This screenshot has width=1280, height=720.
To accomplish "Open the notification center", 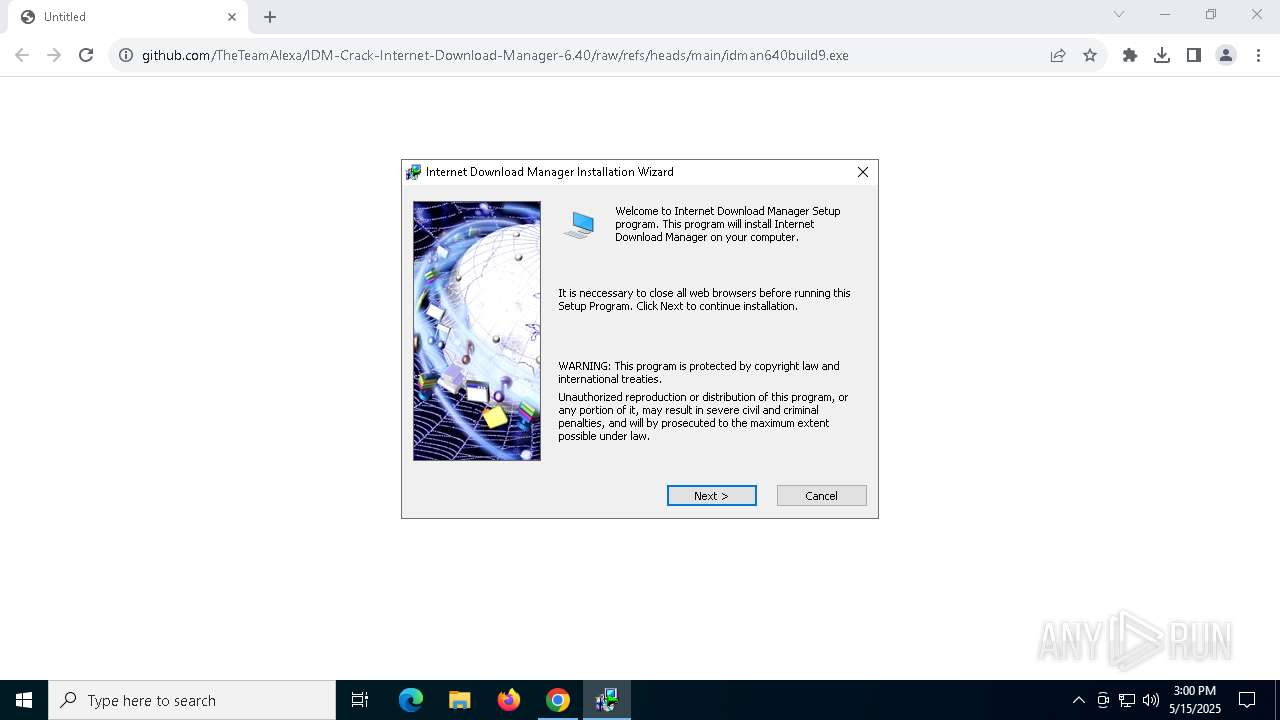I will (1247, 700).
